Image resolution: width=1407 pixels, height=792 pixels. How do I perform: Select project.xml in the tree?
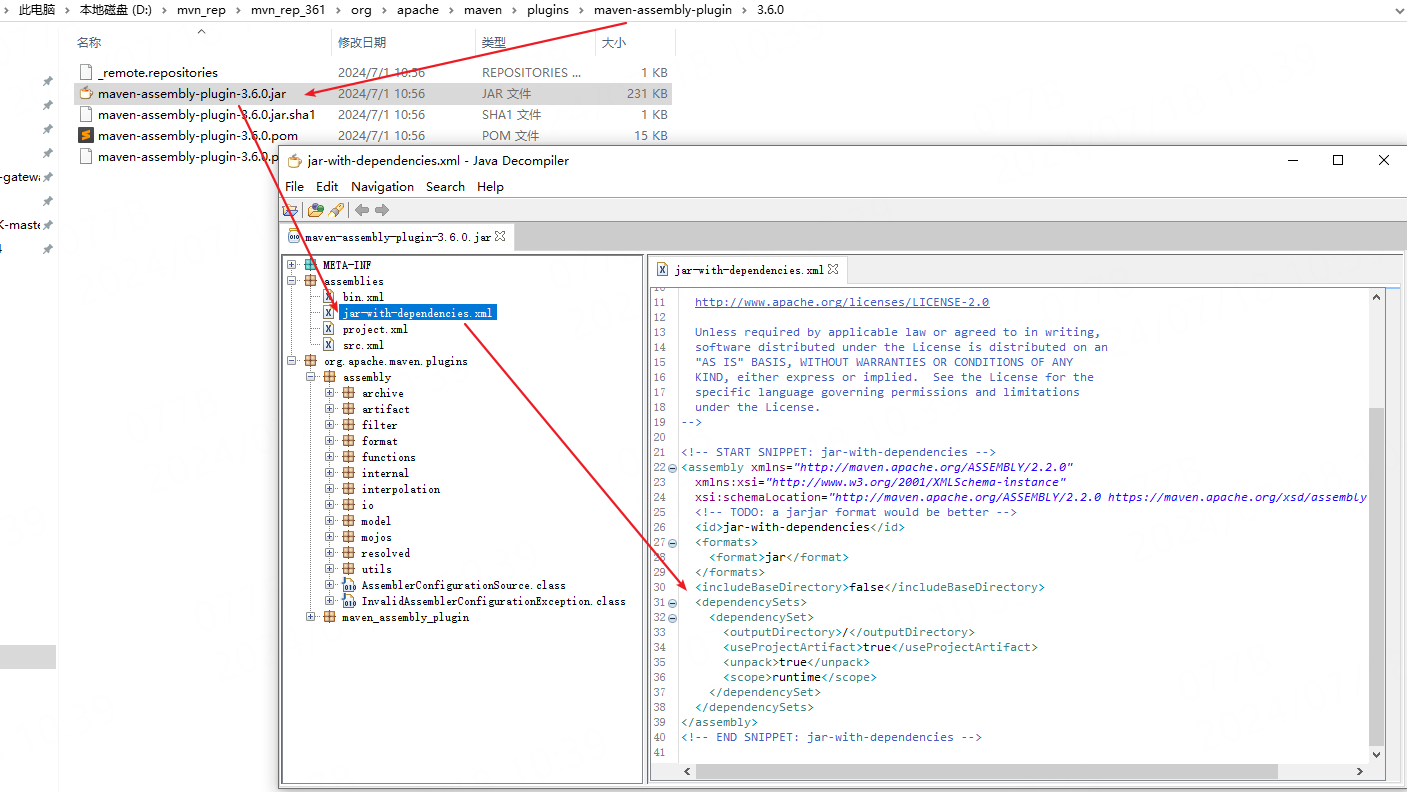click(375, 329)
